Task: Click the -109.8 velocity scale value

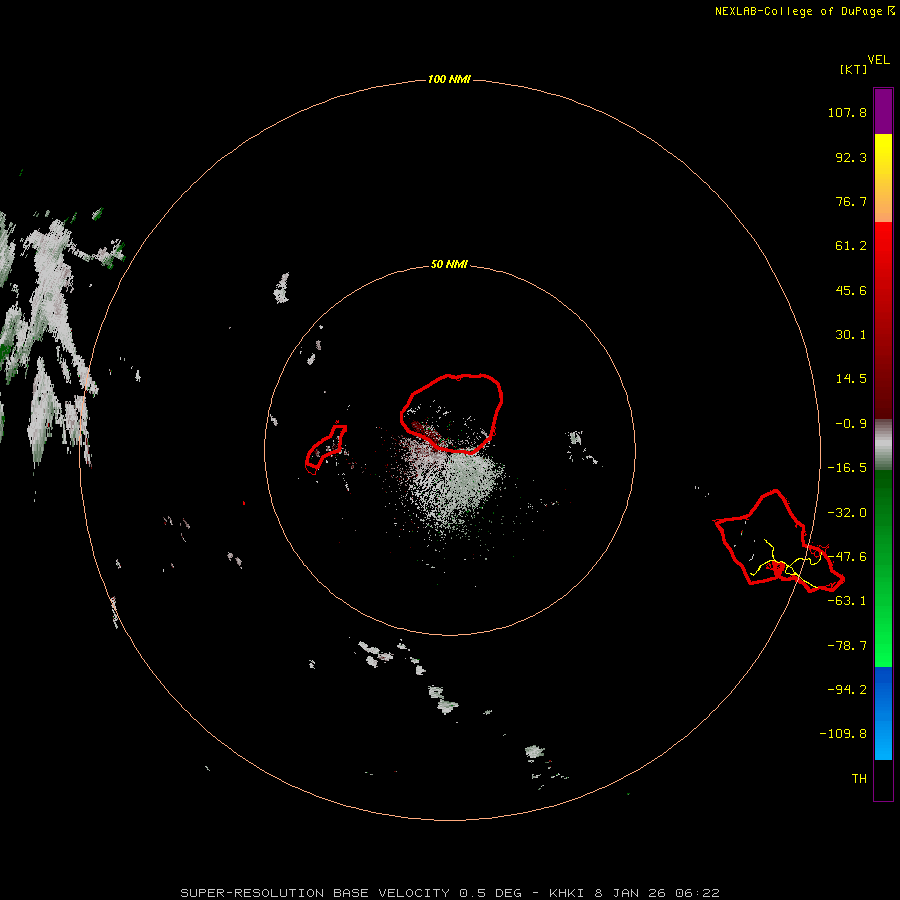Action: (x=843, y=734)
